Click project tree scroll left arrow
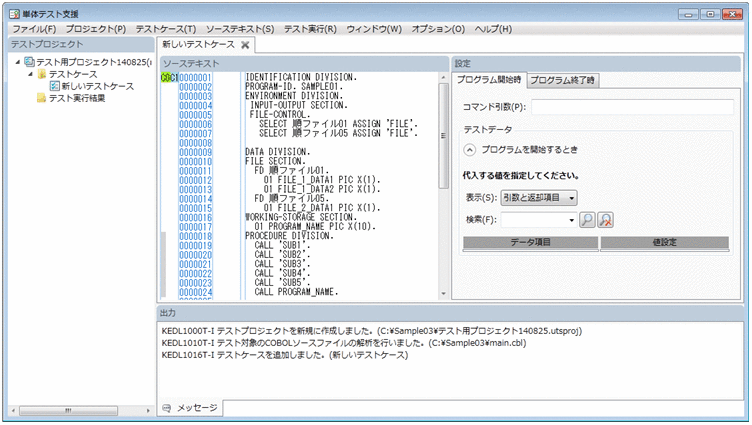This screenshot has height=425, width=752. (13, 411)
